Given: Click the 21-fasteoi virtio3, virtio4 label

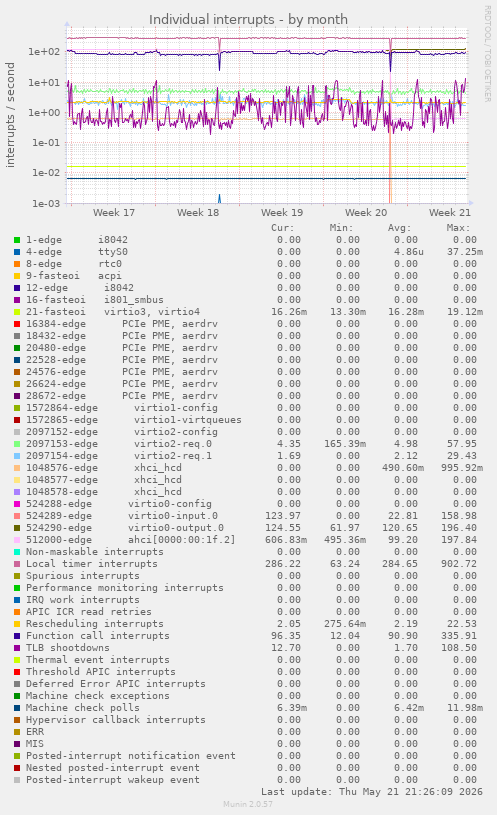Looking at the screenshot, I should (113, 312).
